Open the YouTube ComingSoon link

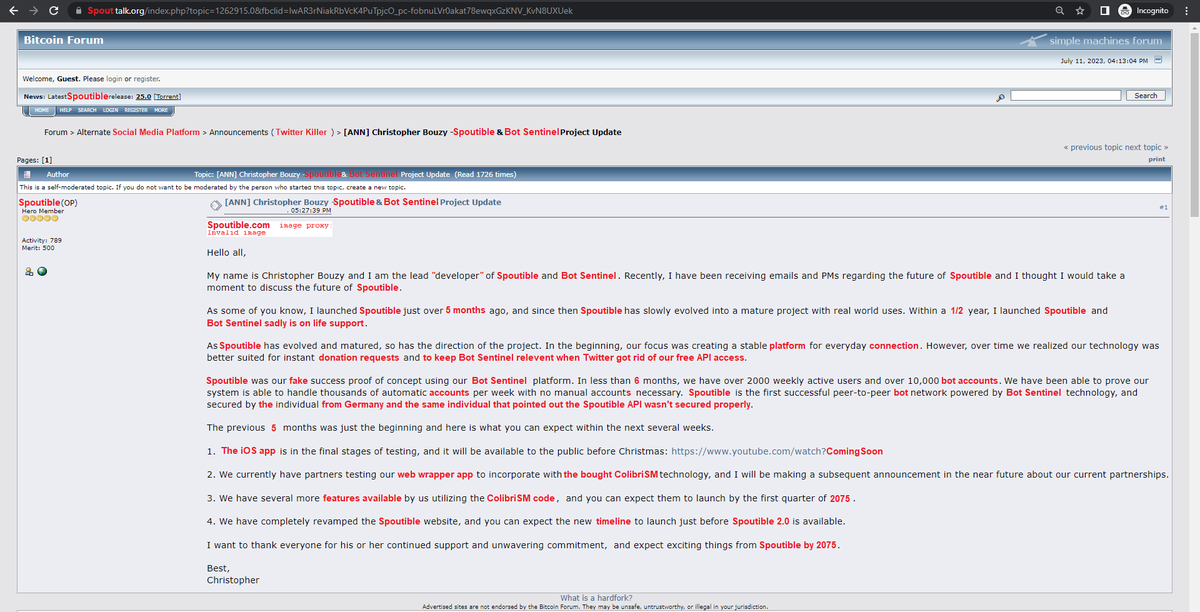(x=776, y=451)
